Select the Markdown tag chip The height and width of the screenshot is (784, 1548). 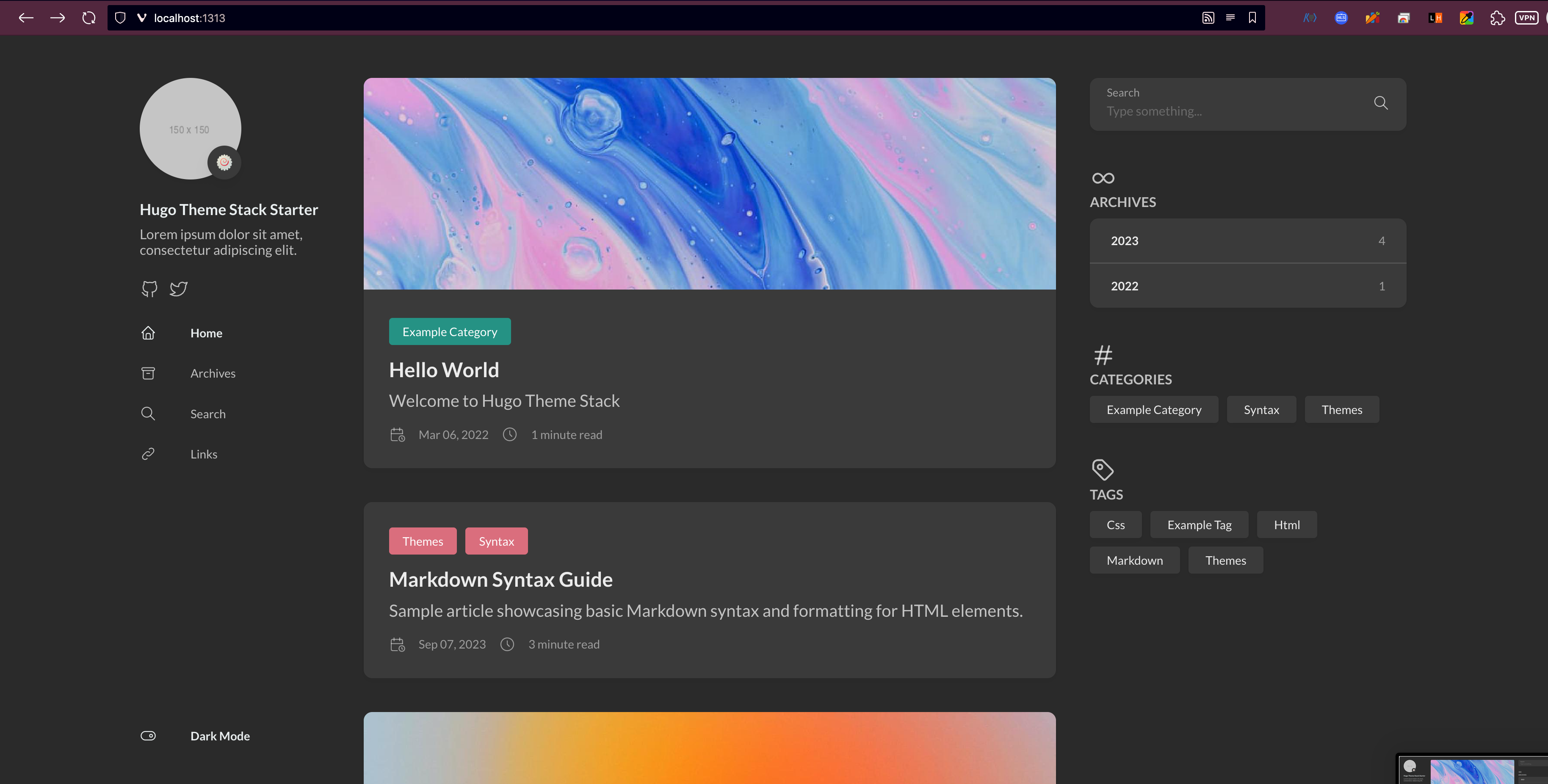point(1134,560)
